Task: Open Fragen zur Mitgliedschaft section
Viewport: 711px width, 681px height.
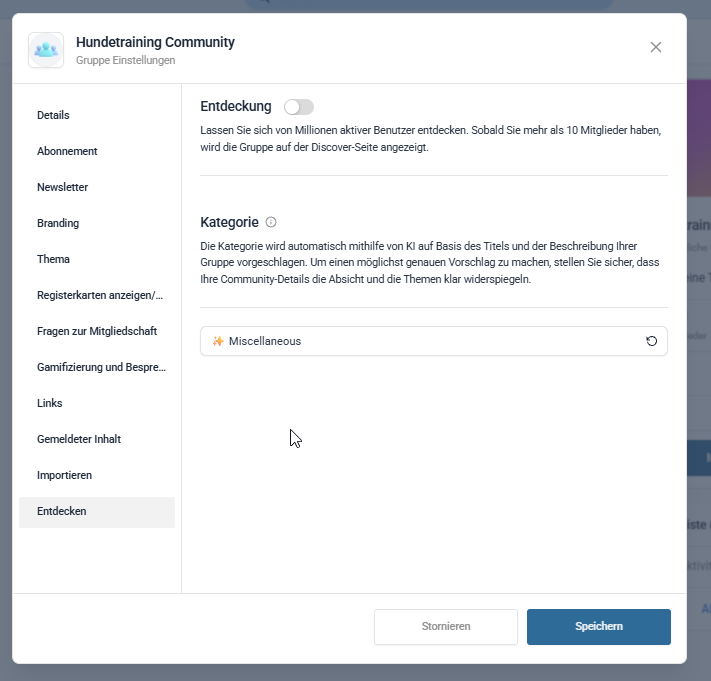Action: tap(97, 331)
